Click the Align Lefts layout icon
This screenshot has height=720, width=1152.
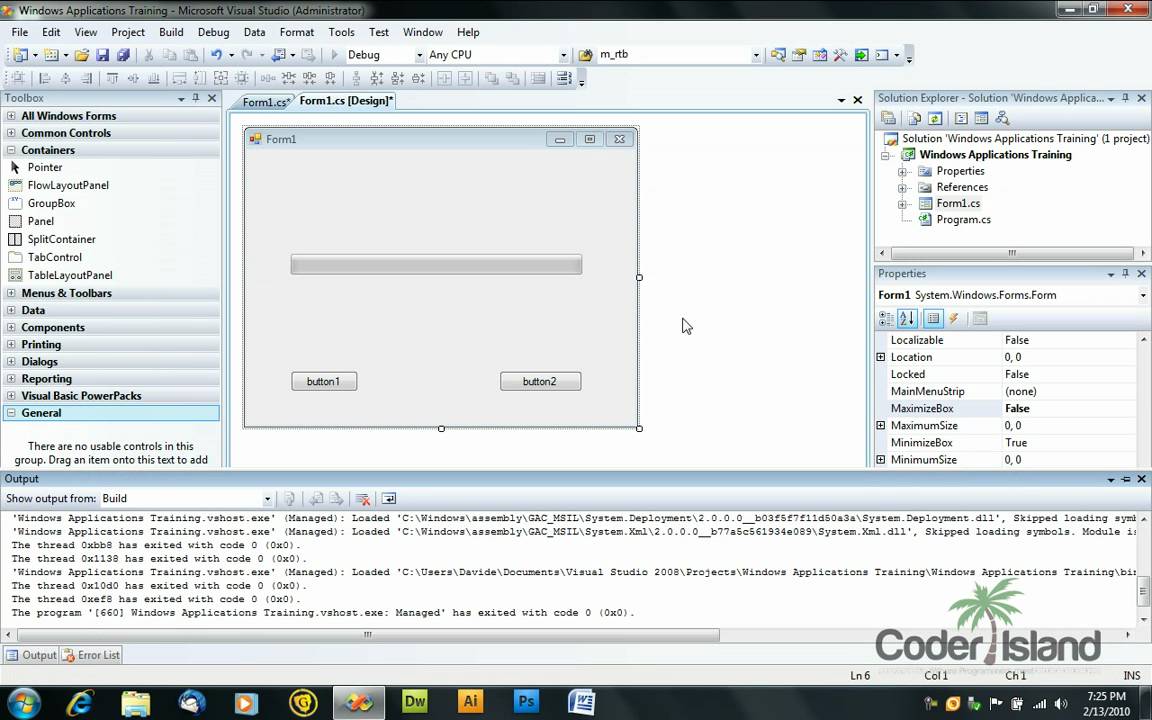click(x=45, y=79)
